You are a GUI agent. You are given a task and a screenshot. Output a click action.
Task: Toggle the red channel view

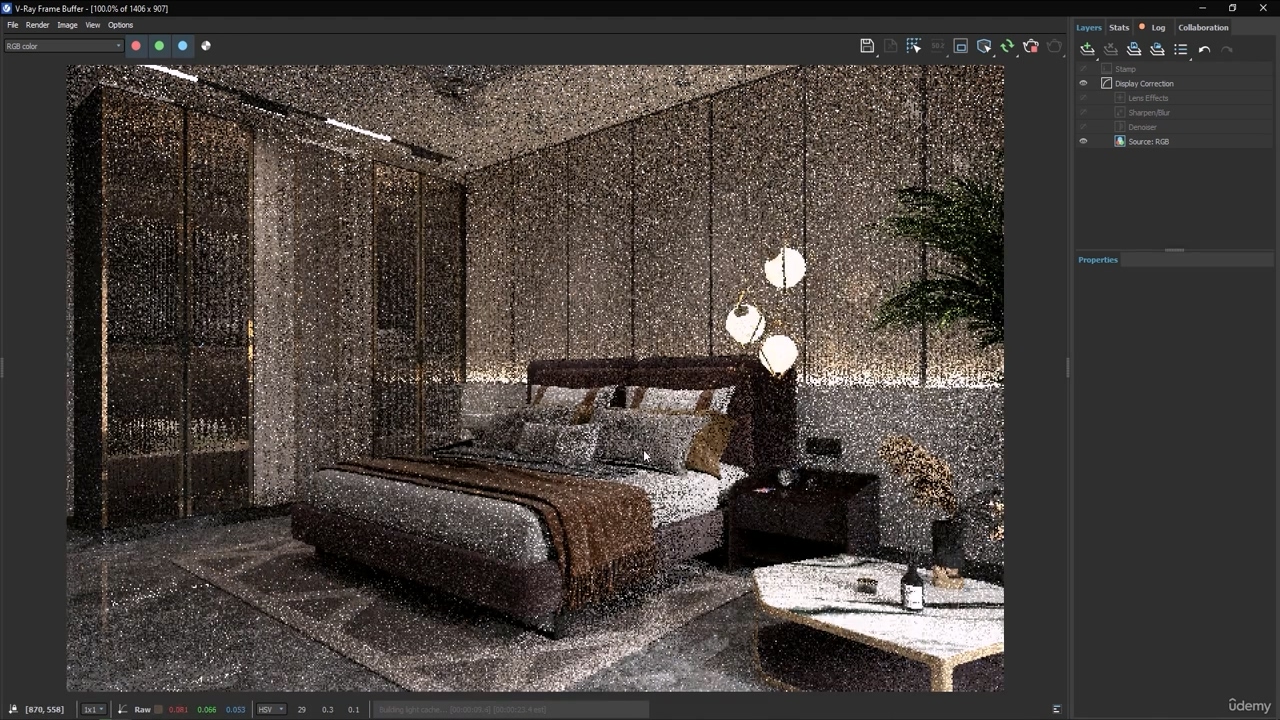pos(136,46)
